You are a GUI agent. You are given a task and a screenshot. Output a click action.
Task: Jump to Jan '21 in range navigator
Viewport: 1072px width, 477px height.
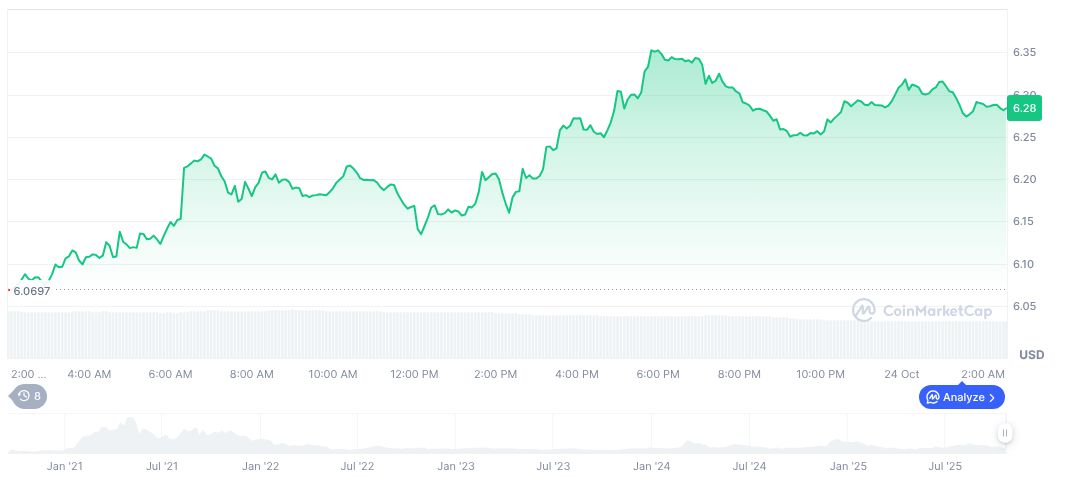(x=64, y=466)
